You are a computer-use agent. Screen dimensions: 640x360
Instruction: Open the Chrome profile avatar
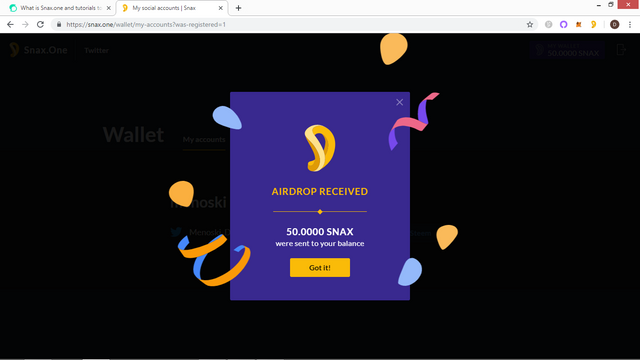614,24
